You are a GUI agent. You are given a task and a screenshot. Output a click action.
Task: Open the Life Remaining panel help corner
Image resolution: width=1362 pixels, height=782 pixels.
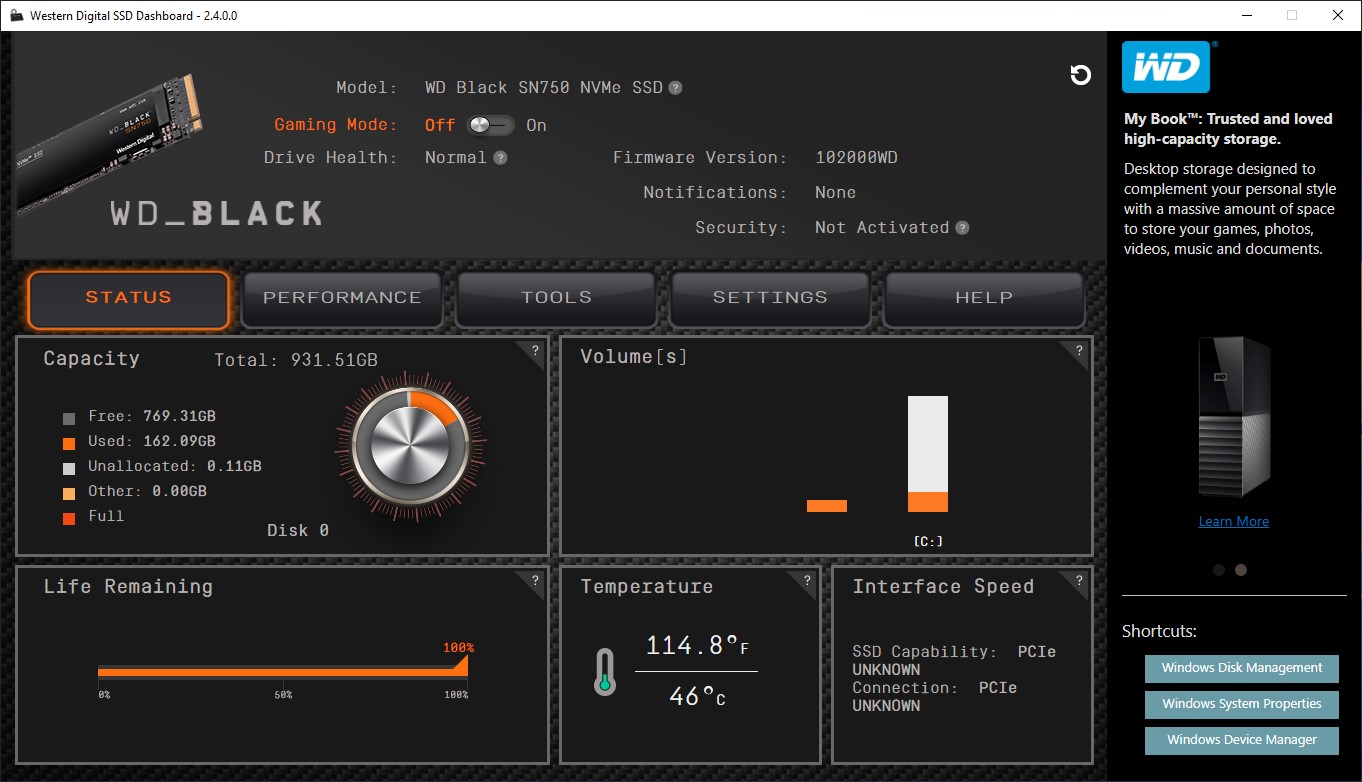535,580
